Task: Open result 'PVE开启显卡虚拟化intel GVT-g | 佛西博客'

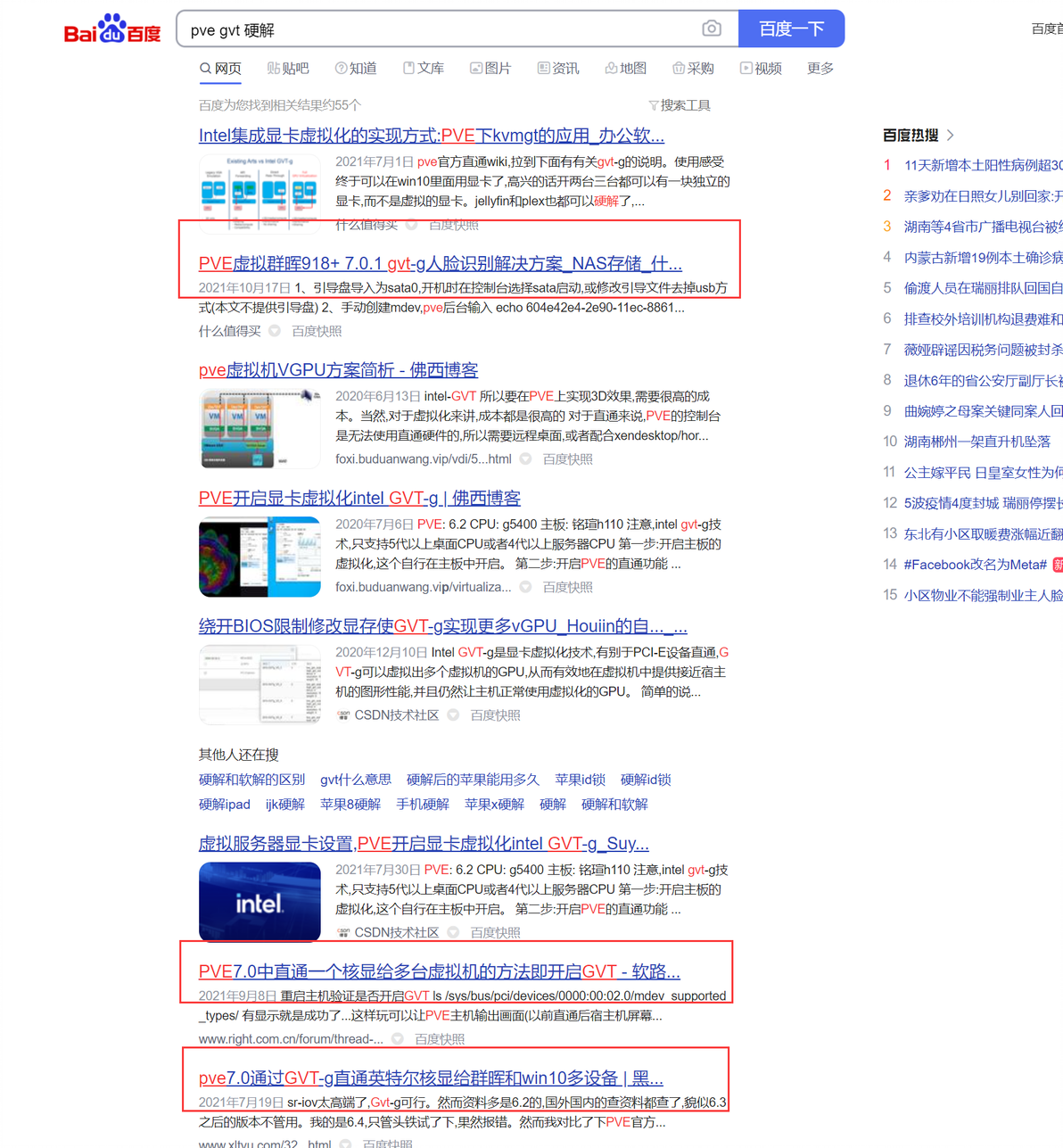Action: [x=359, y=498]
